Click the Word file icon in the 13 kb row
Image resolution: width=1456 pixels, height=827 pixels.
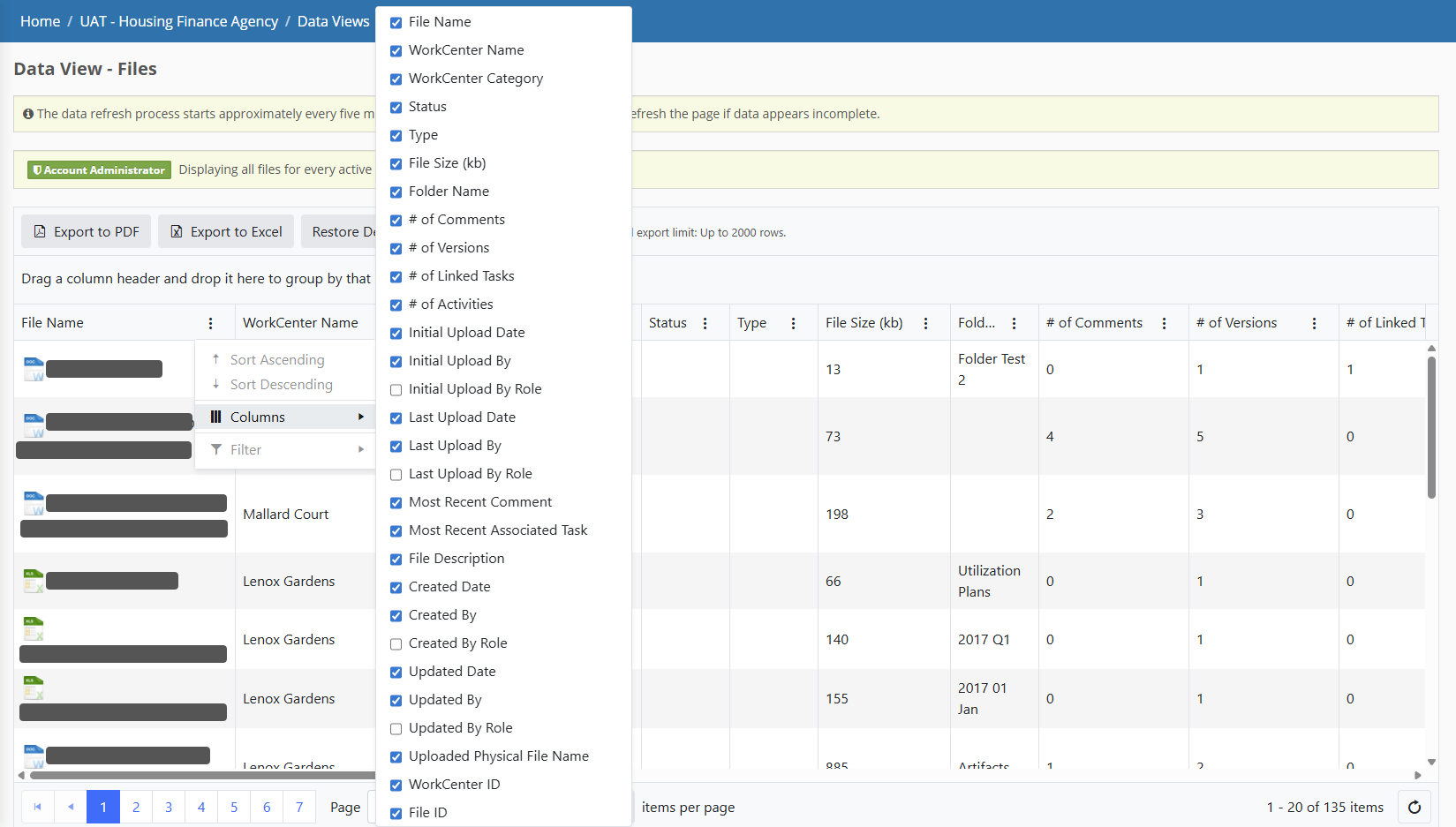(34, 369)
